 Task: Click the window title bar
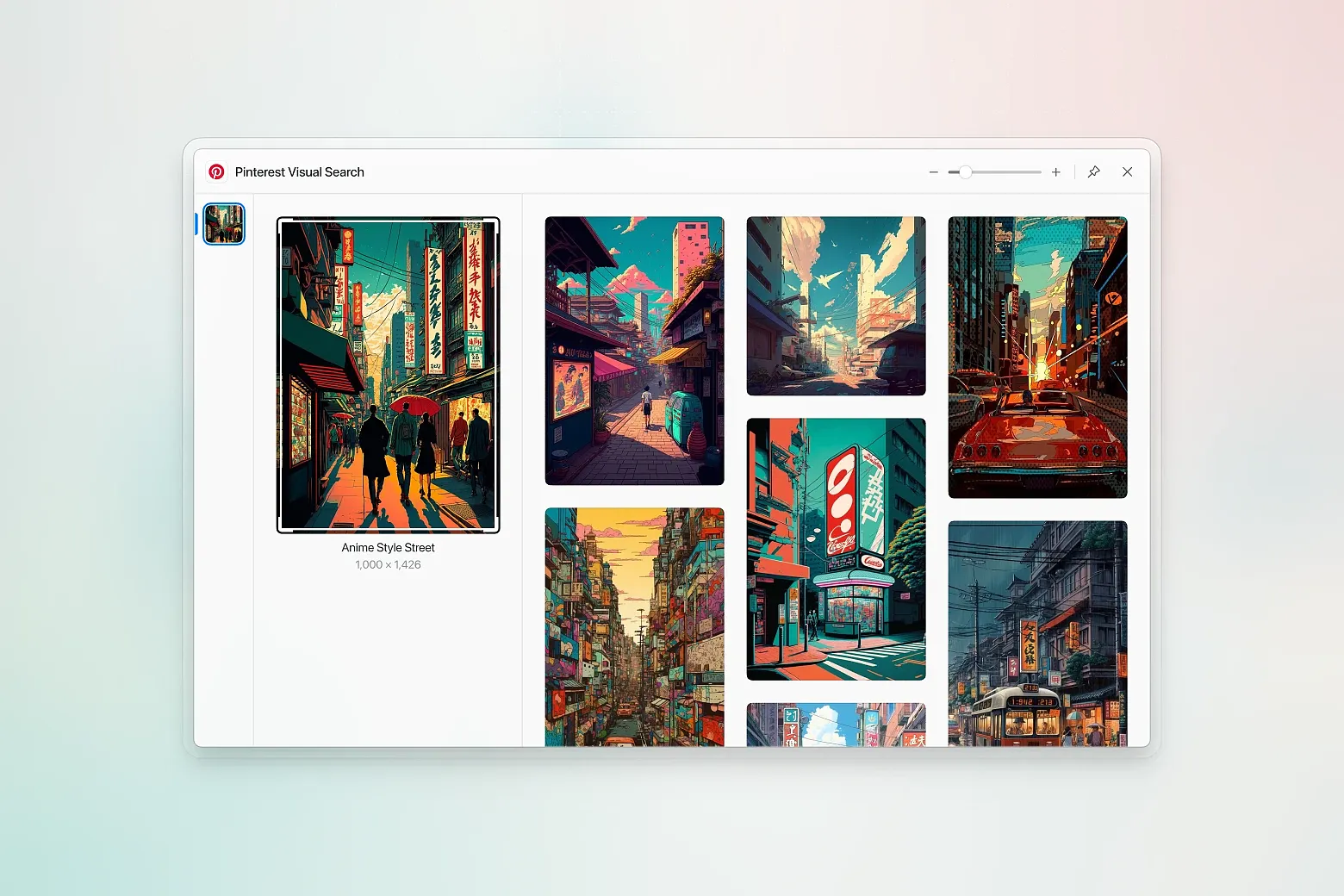coord(603,171)
